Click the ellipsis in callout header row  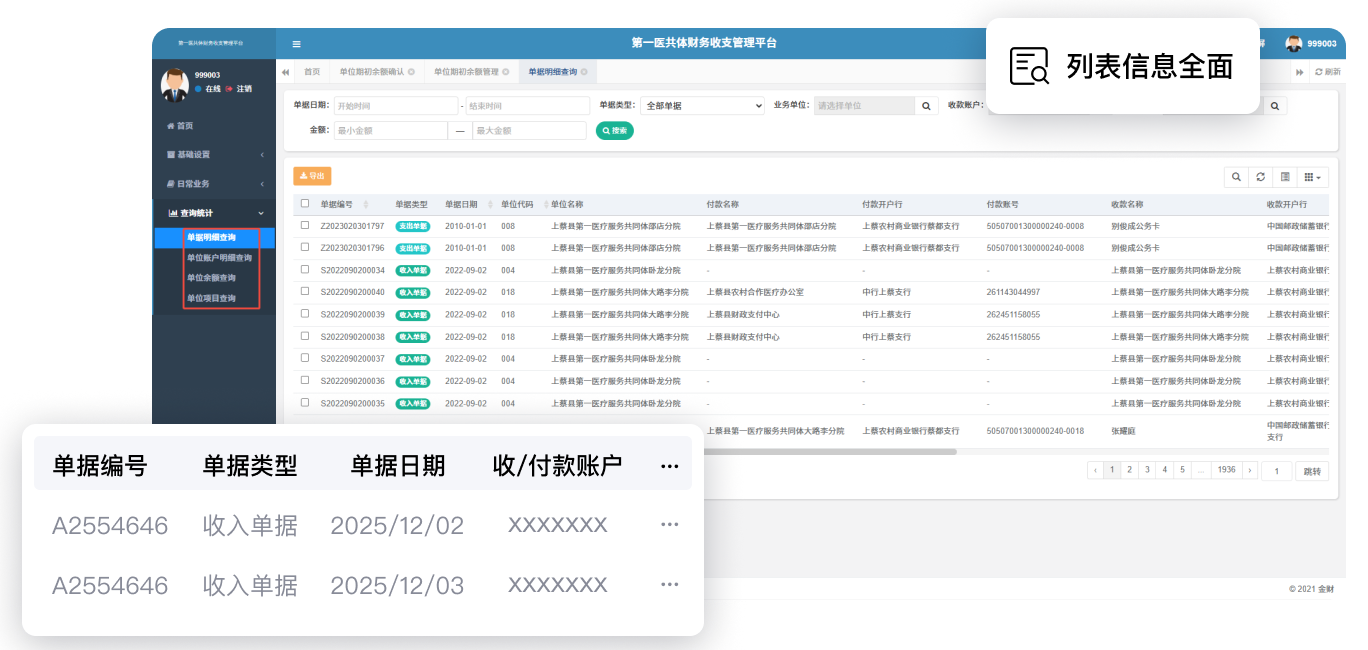(x=670, y=466)
